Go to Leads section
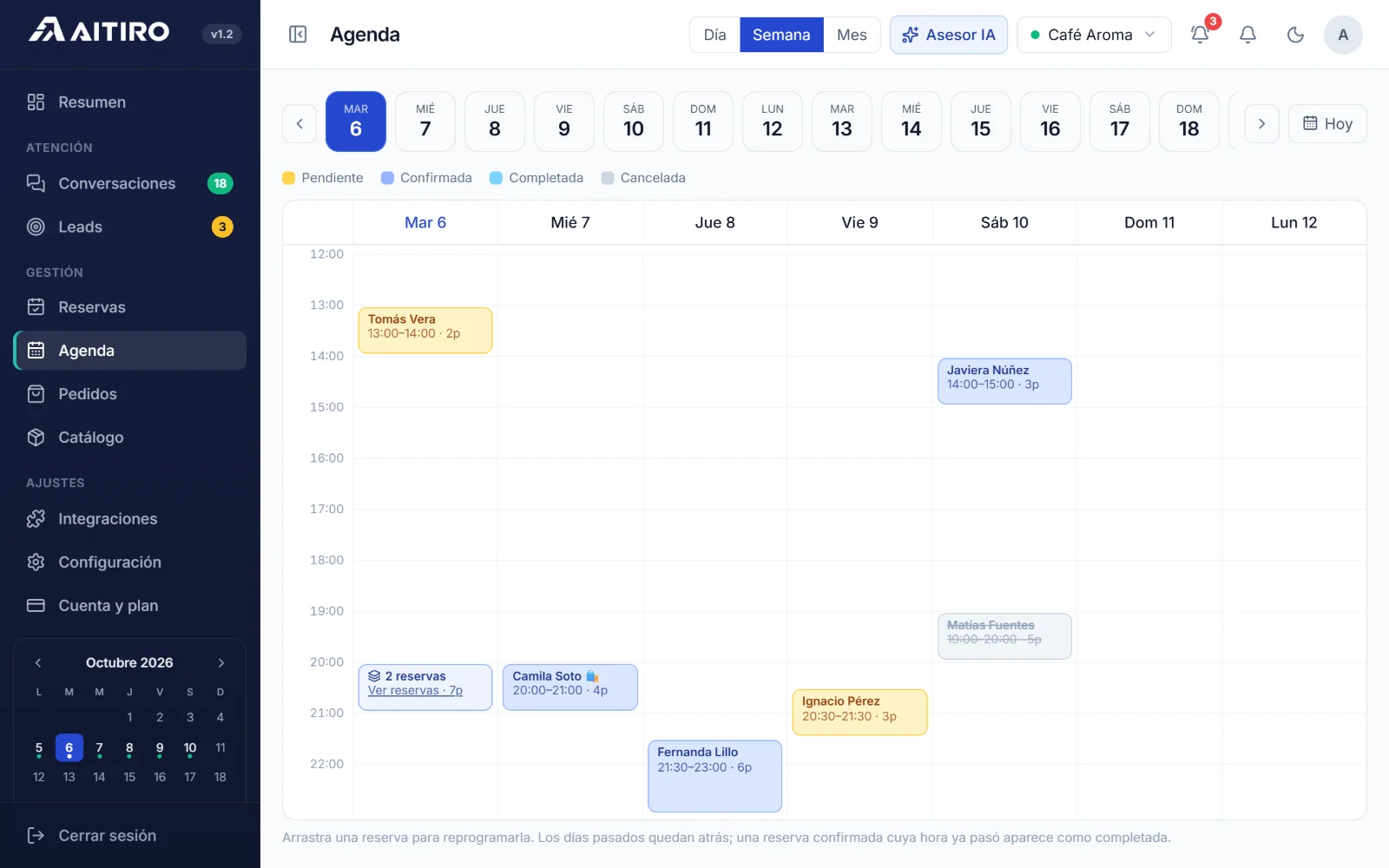This screenshot has width=1389, height=868. point(130,227)
